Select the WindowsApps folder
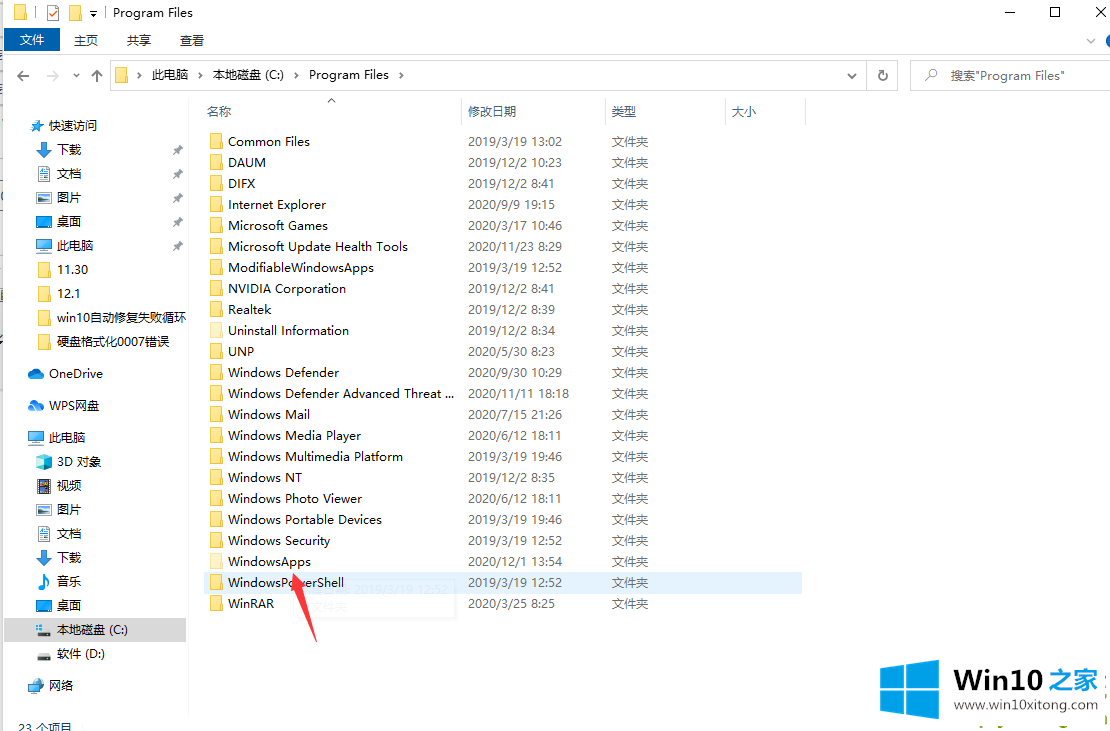Screen dimensions: 1110x731 pyautogui.click(x=269, y=562)
